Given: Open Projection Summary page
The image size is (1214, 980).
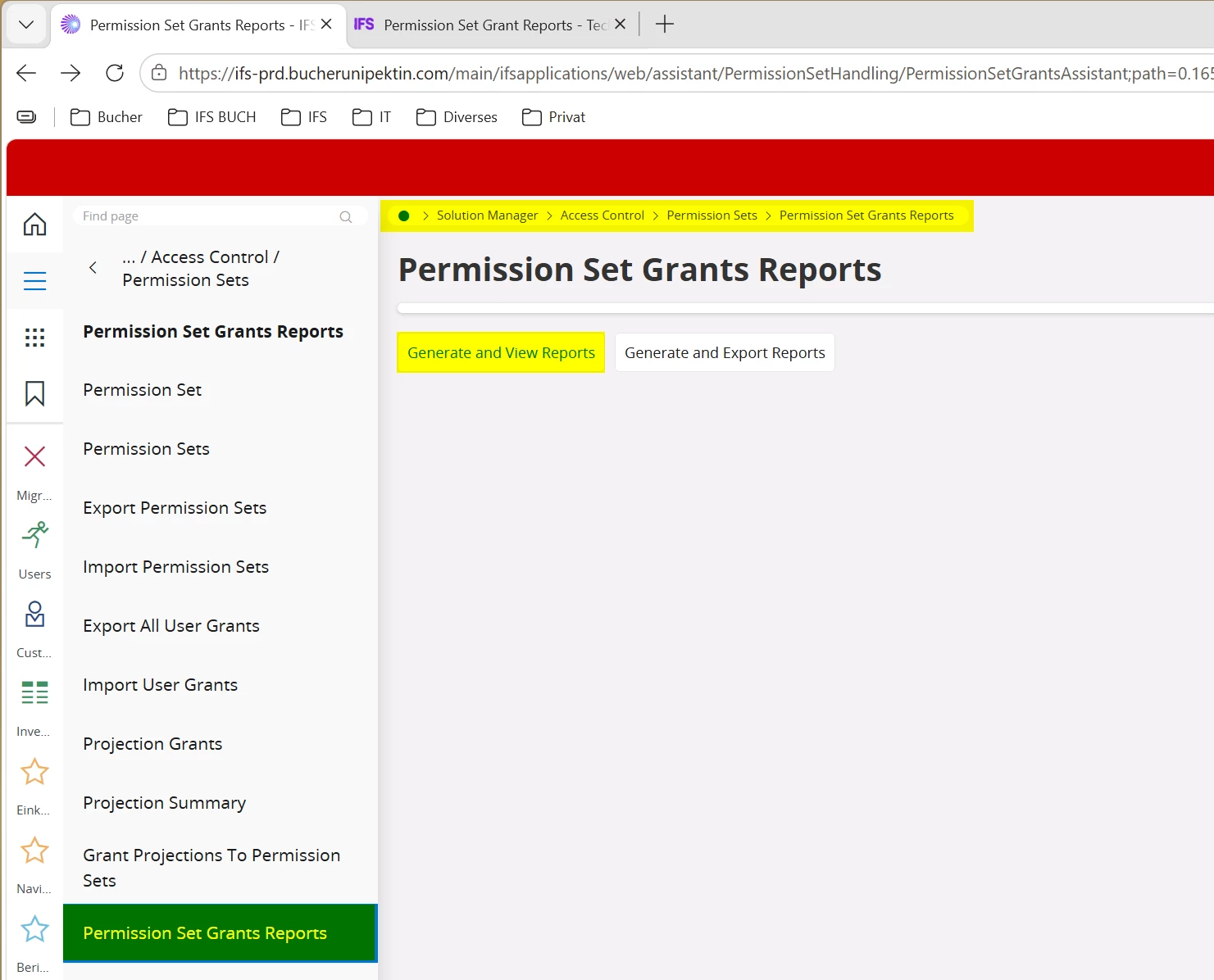Looking at the screenshot, I should pyautogui.click(x=165, y=803).
